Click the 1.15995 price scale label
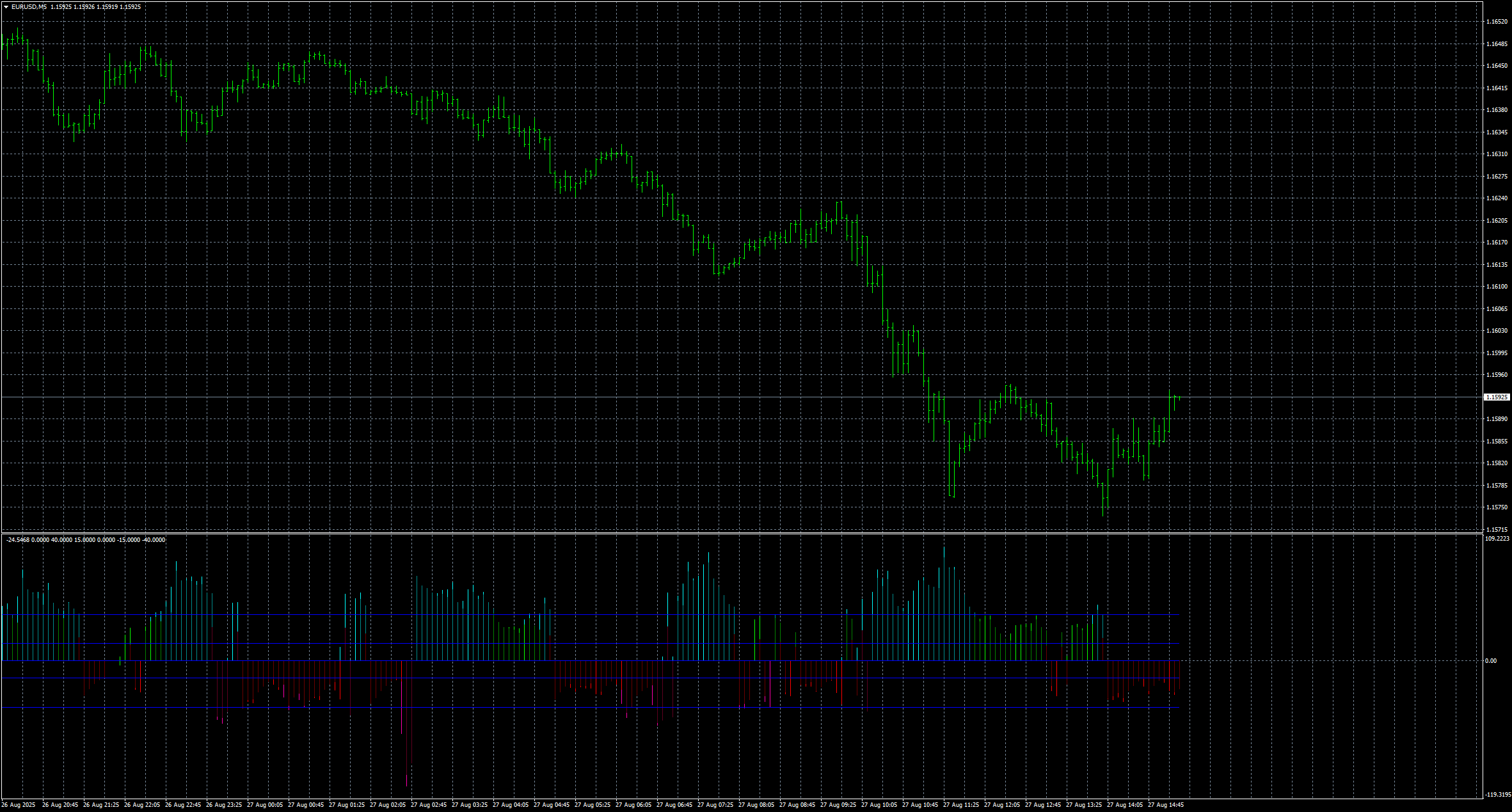 [x=1496, y=353]
